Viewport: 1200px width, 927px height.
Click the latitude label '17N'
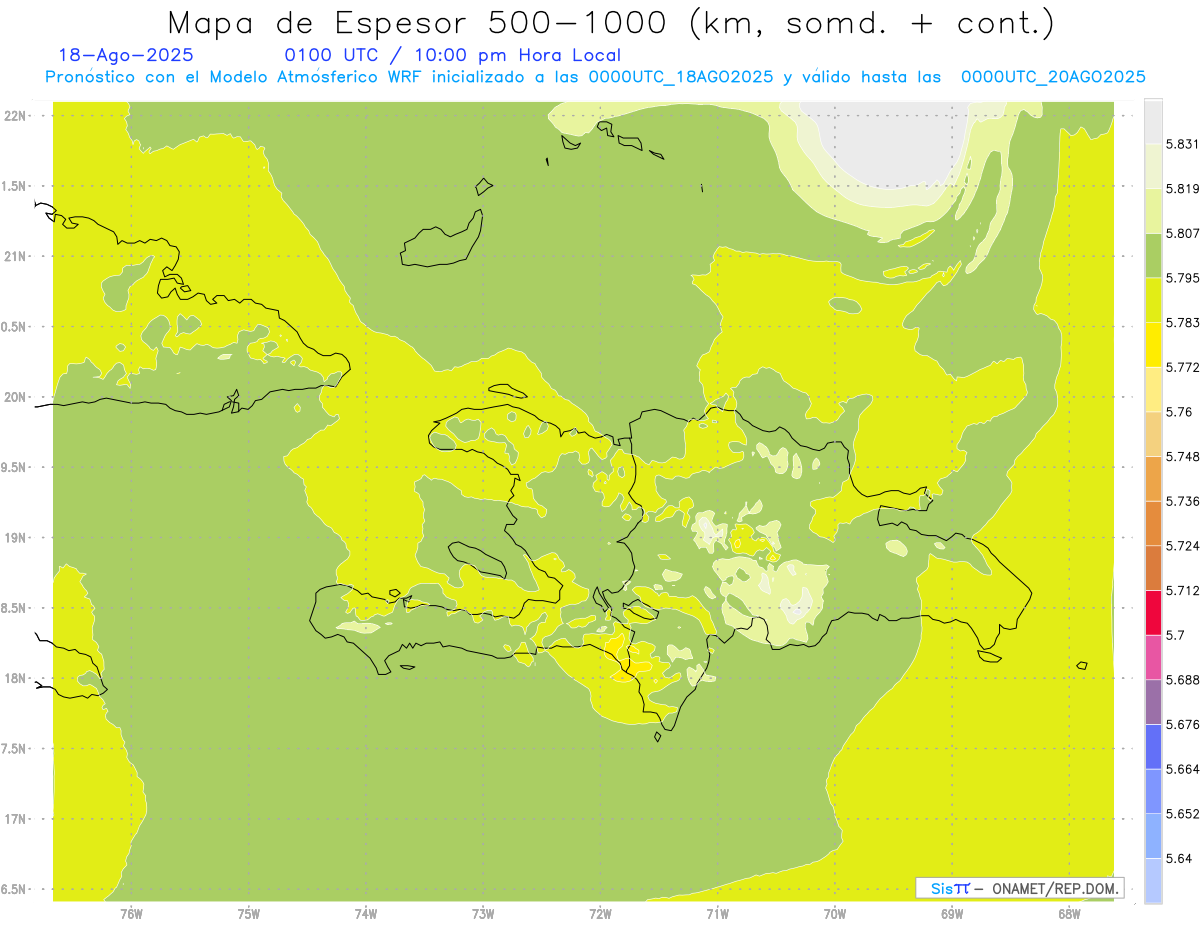click(16, 819)
